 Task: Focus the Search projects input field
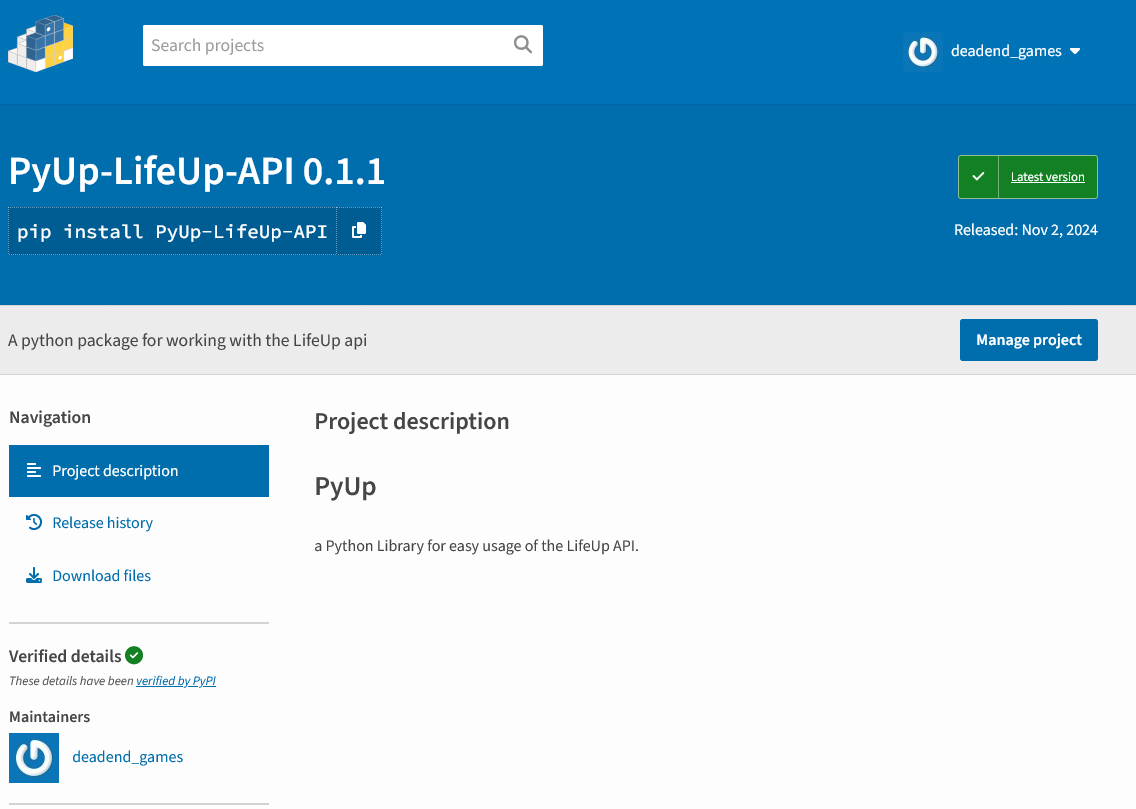[325, 45]
